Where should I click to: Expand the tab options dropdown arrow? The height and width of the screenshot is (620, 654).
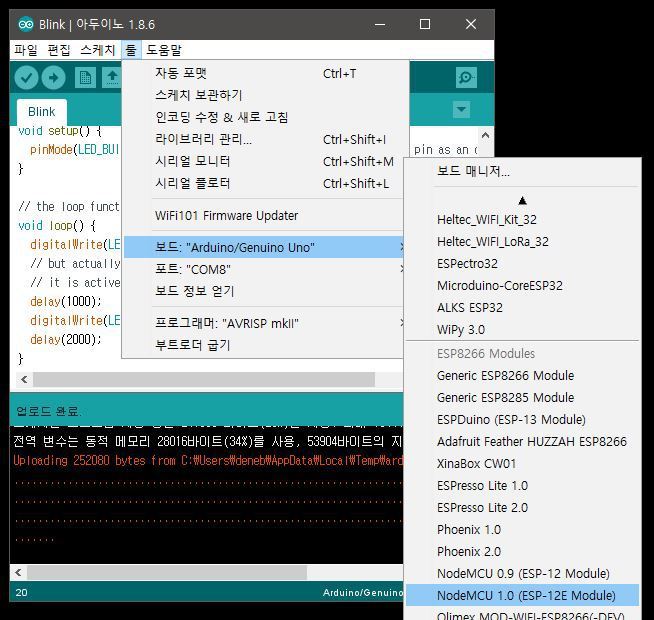tap(461, 110)
